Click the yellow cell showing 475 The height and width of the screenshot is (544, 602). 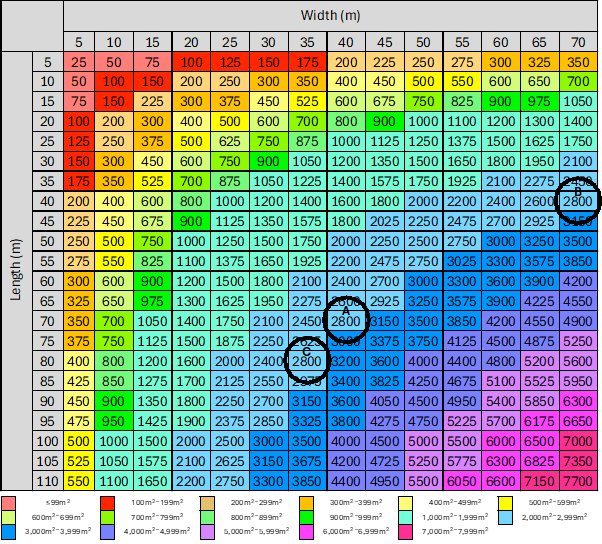tap(79, 421)
